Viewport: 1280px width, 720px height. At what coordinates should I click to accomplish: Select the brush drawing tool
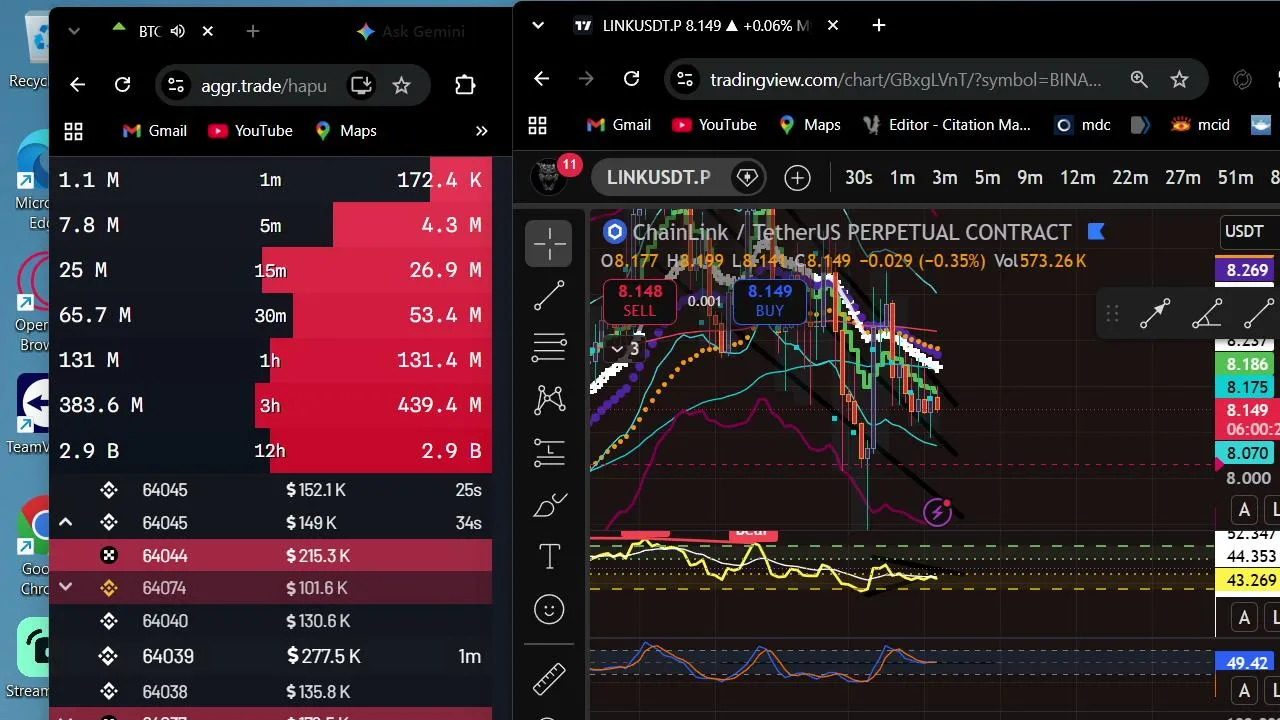pos(549,505)
